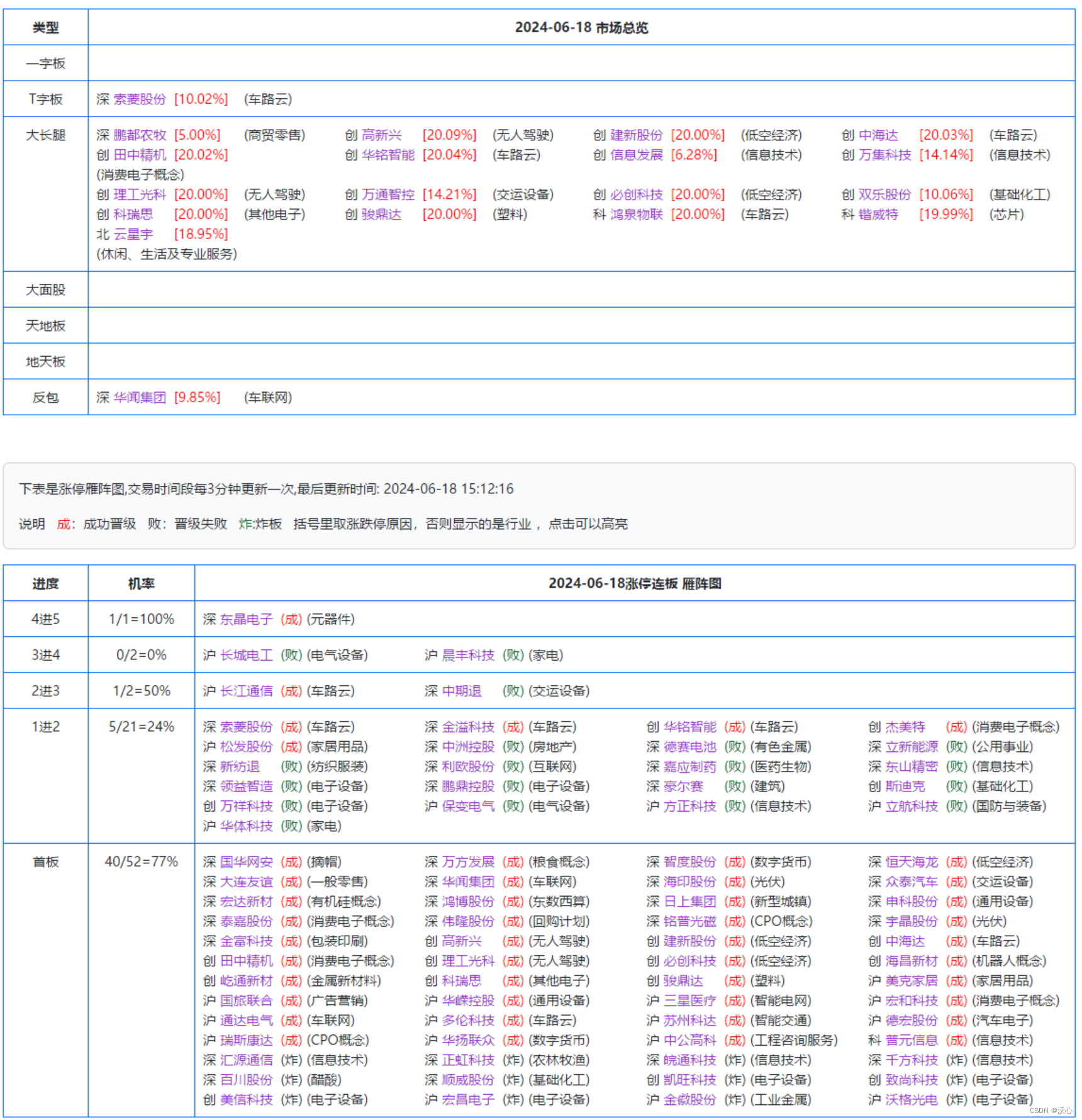The width and height of the screenshot is (1082, 1120).
Task: Open the 嘉应制药 stock link
Action: [x=690, y=766]
